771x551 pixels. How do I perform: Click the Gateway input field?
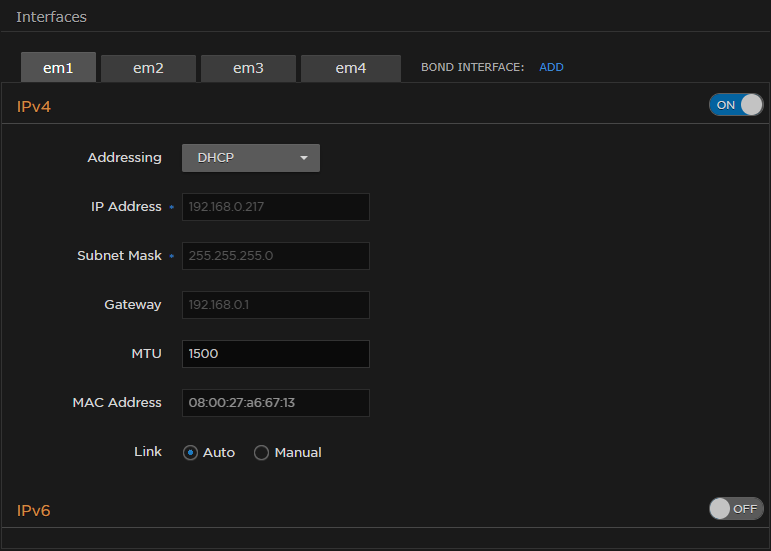pos(276,305)
